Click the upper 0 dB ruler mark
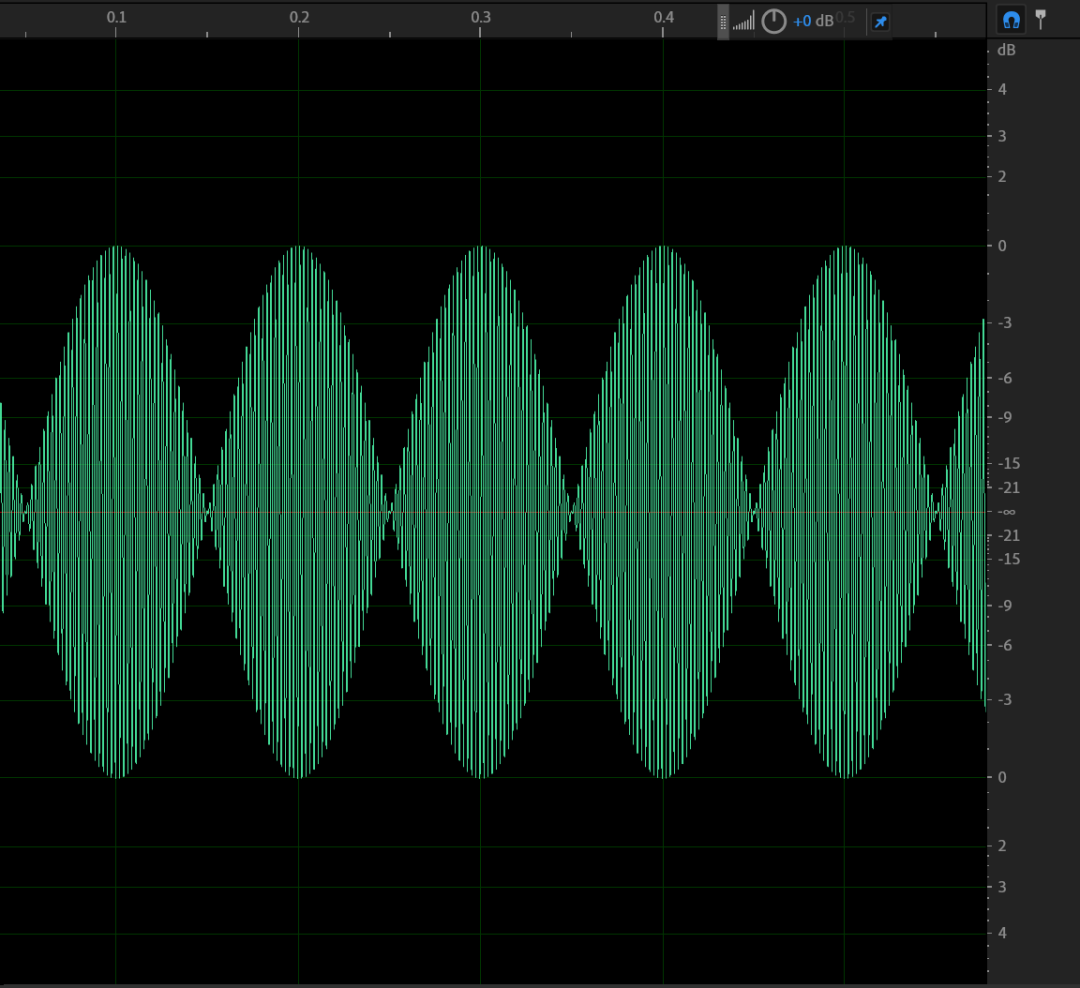Viewport: 1080px width, 988px height. click(x=1003, y=246)
